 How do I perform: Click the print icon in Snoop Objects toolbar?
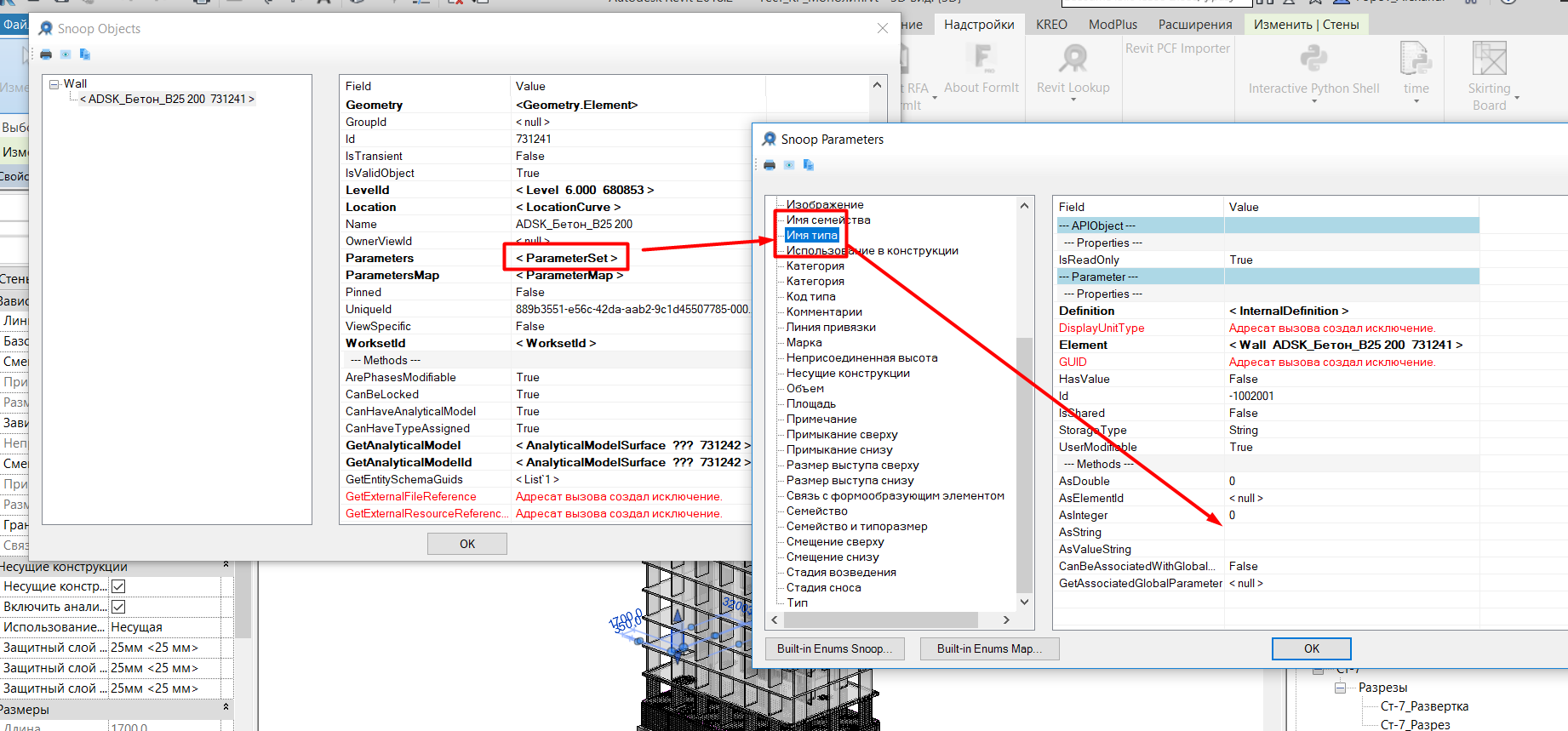coord(46,54)
